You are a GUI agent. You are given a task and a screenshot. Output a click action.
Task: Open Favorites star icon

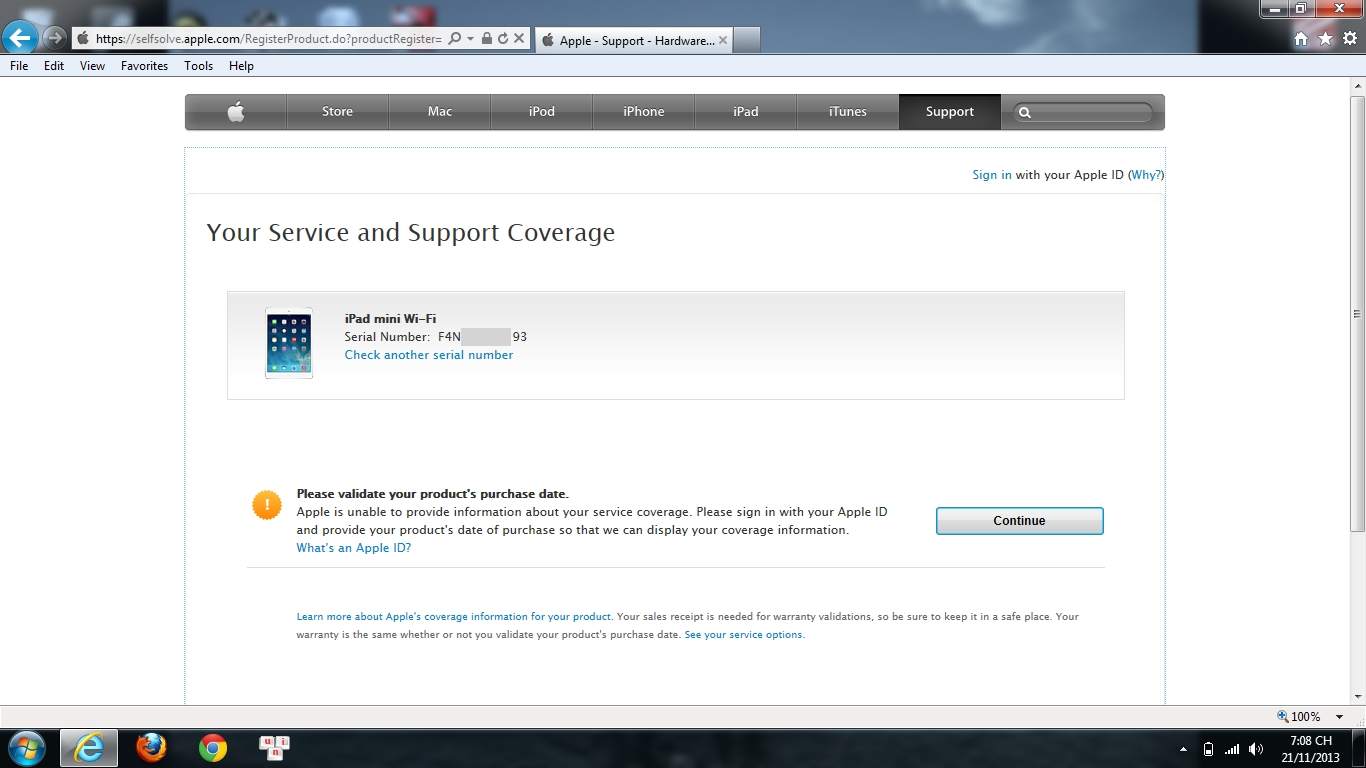point(1325,39)
